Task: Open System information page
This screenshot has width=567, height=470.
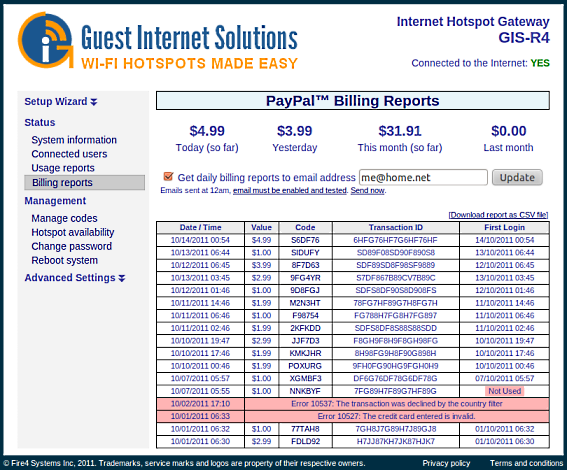Action: (74, 140)
